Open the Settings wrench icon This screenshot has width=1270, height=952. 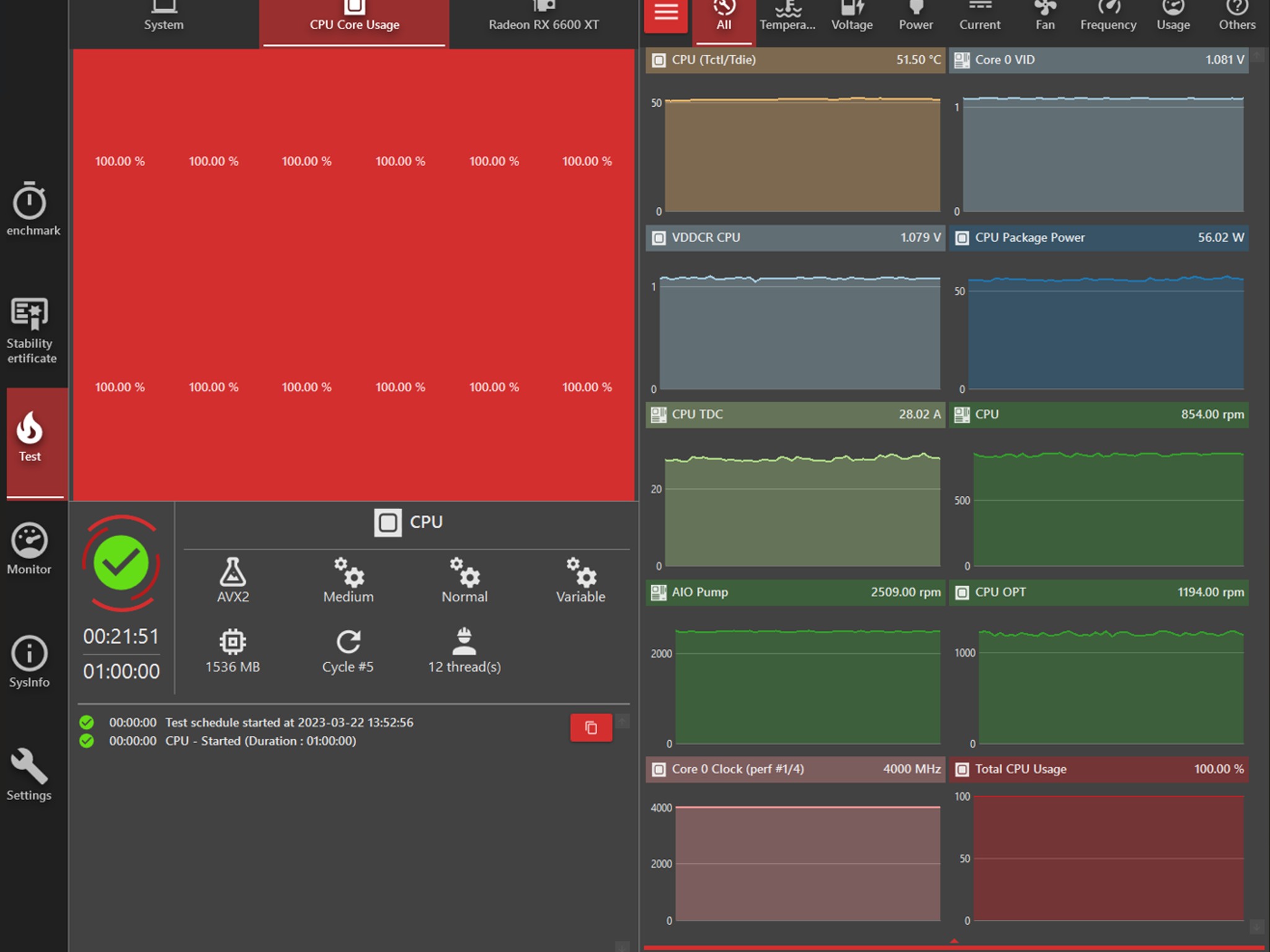click(29, 774)
